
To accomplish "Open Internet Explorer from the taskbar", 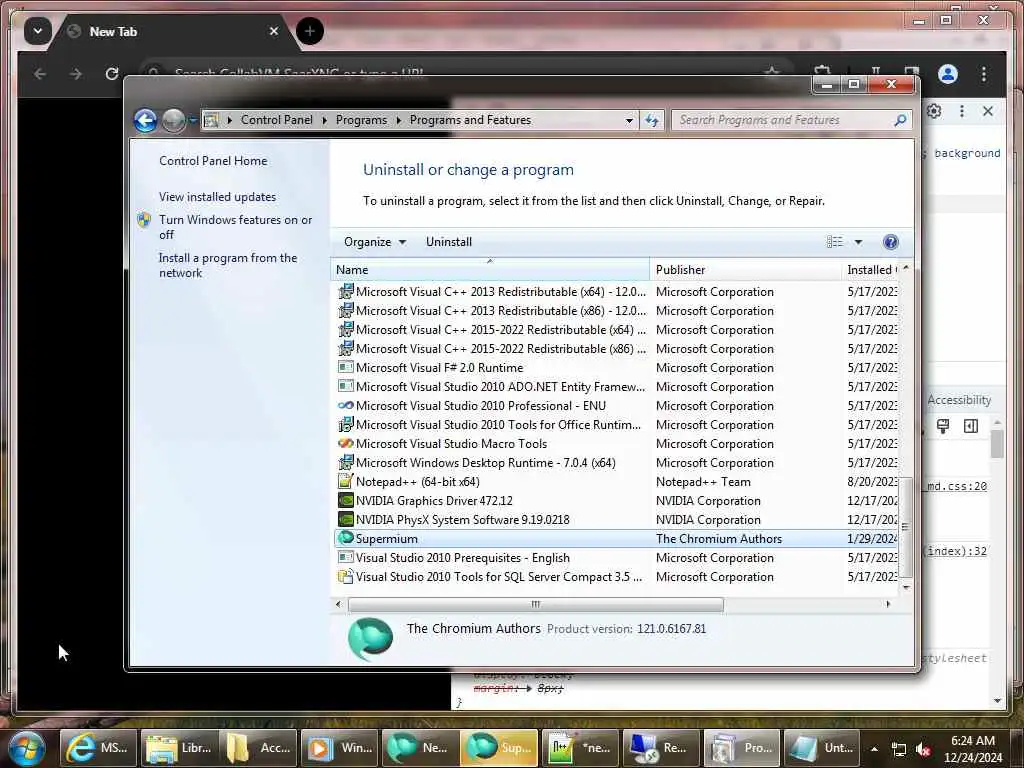I will click(97, 748).
